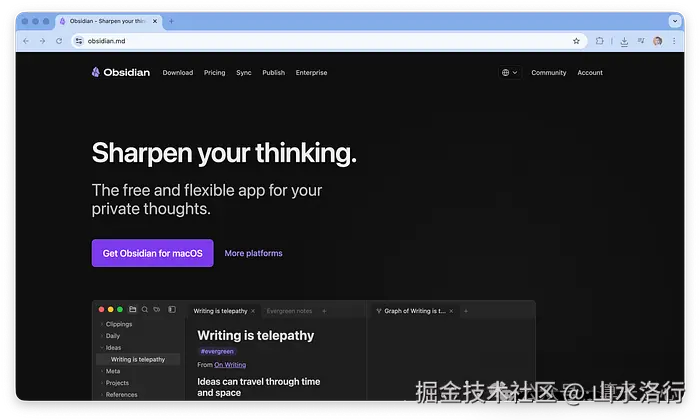Select Writing is telepathy in file tree
700x420 pixels.
point(138,359)
